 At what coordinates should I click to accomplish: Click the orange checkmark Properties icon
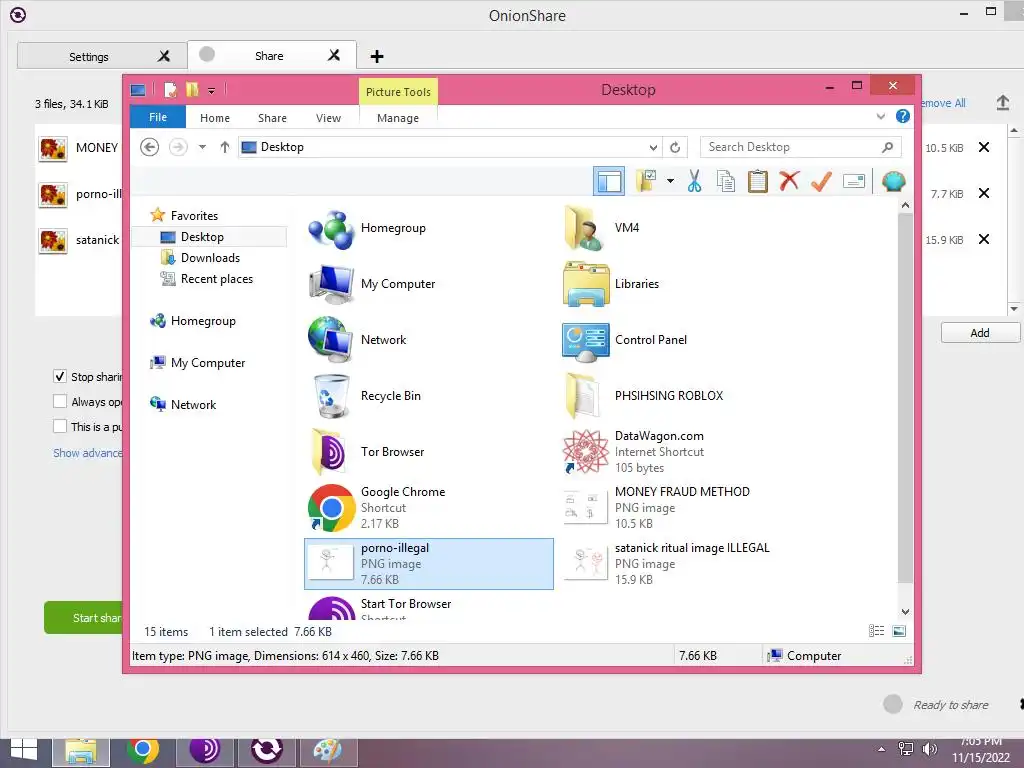pyautogui.click(x=821, y=181)
